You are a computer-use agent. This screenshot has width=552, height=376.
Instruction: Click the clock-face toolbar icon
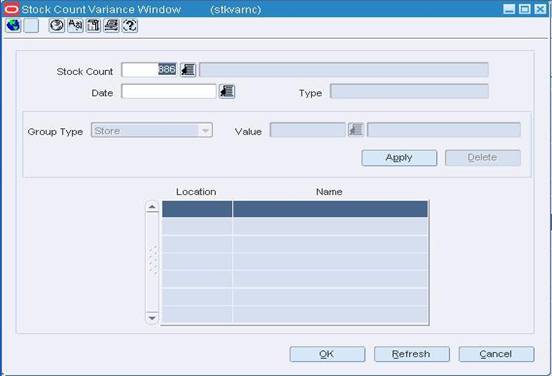click(57, 26)
